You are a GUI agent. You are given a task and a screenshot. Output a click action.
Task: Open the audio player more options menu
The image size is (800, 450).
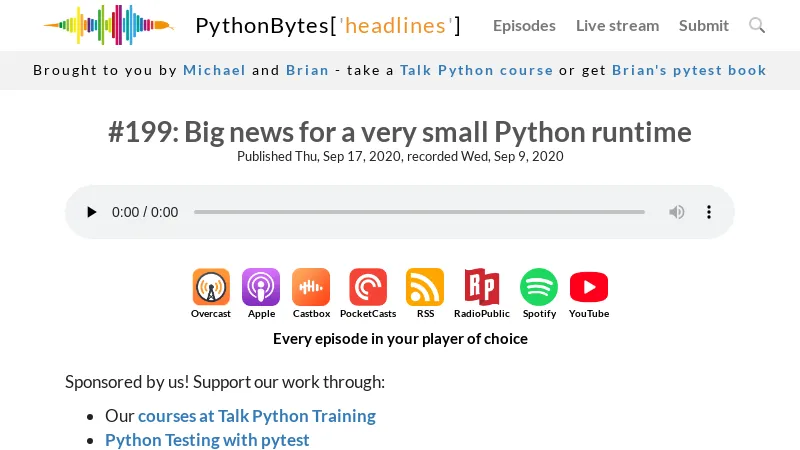click(x=709, y=212)
